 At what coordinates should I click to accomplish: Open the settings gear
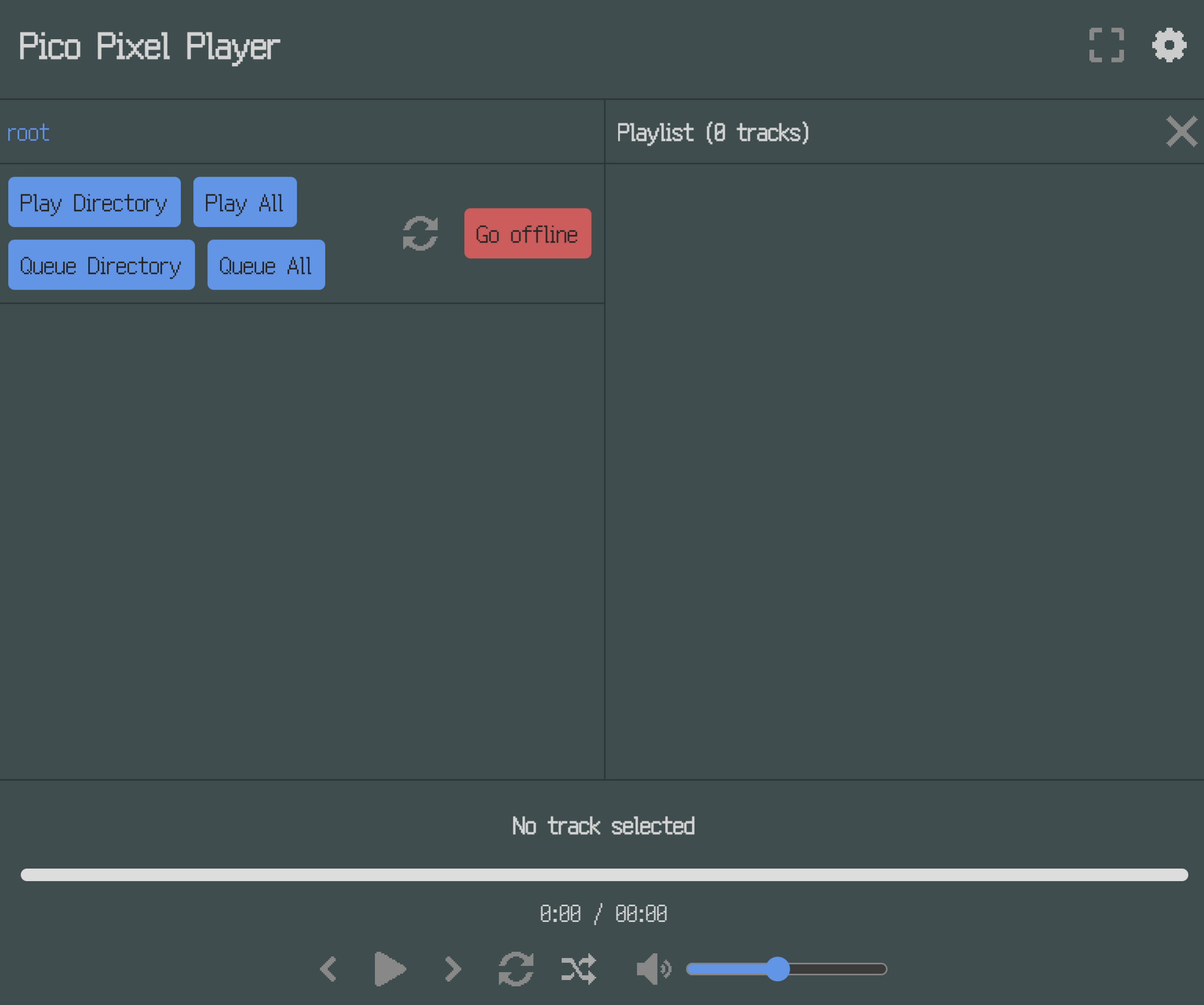pyautogui.click(x=1169, y=45)
